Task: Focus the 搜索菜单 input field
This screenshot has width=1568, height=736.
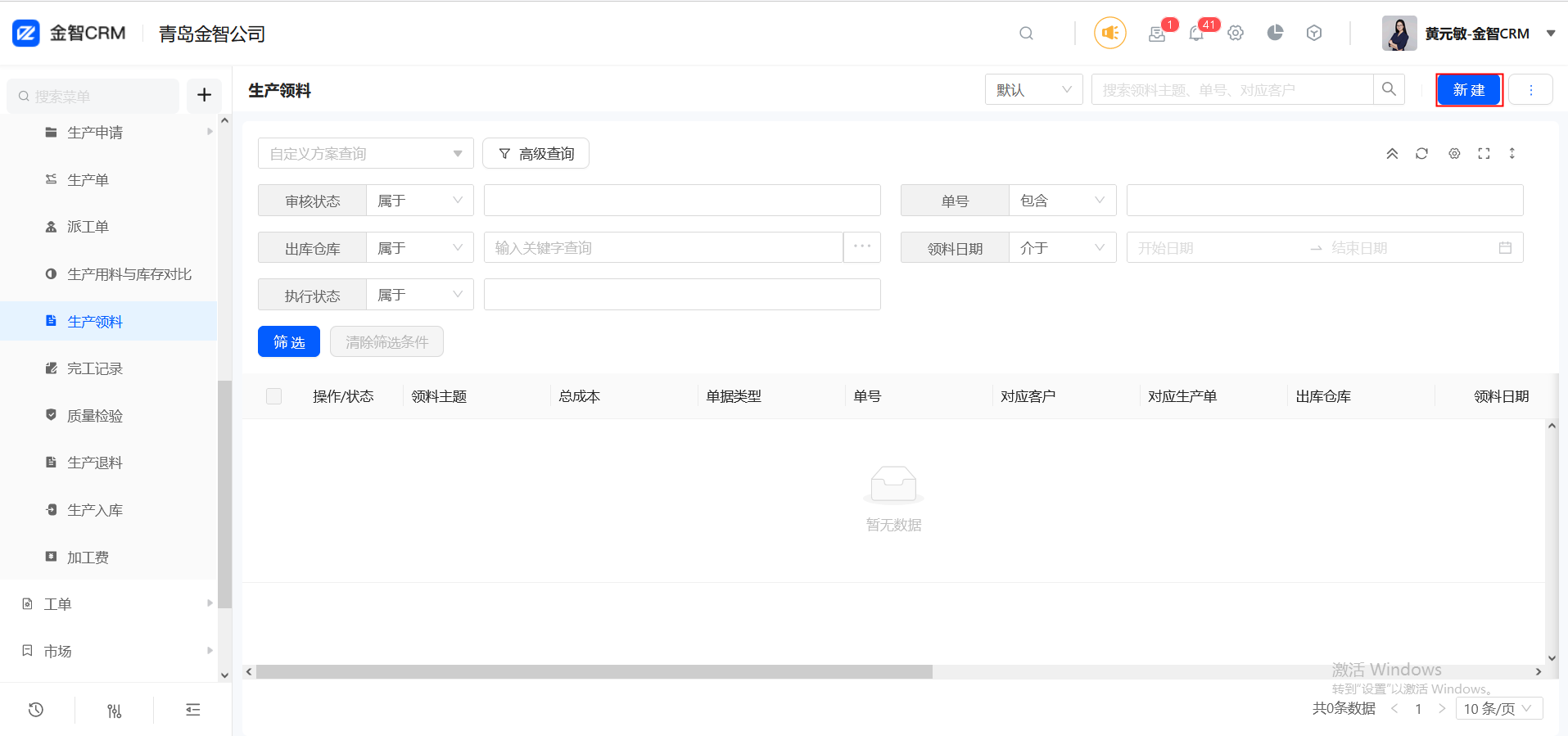Action: (x=93, y=96)
